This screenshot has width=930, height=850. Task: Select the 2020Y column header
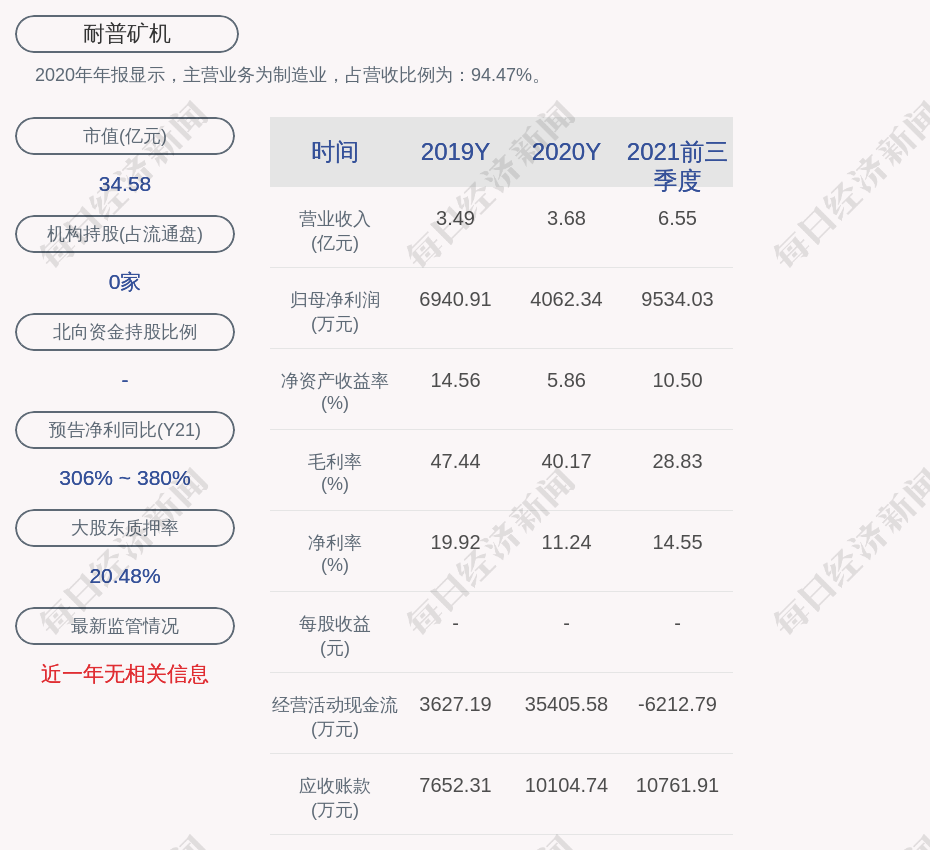pos(566,152)
